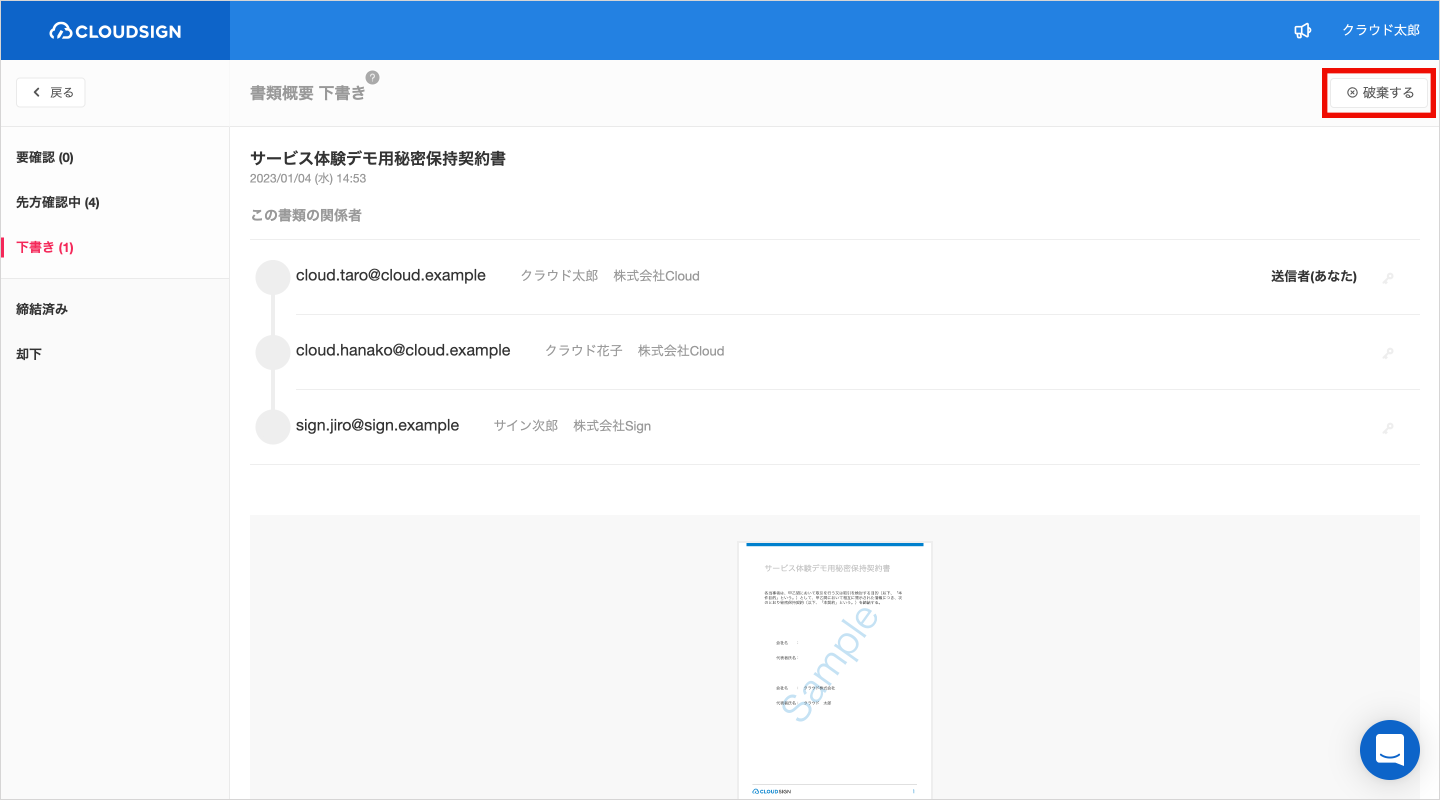Open the クラウド太郎 account menu
Viewport: 1440px width, 800px height.
1380,31
